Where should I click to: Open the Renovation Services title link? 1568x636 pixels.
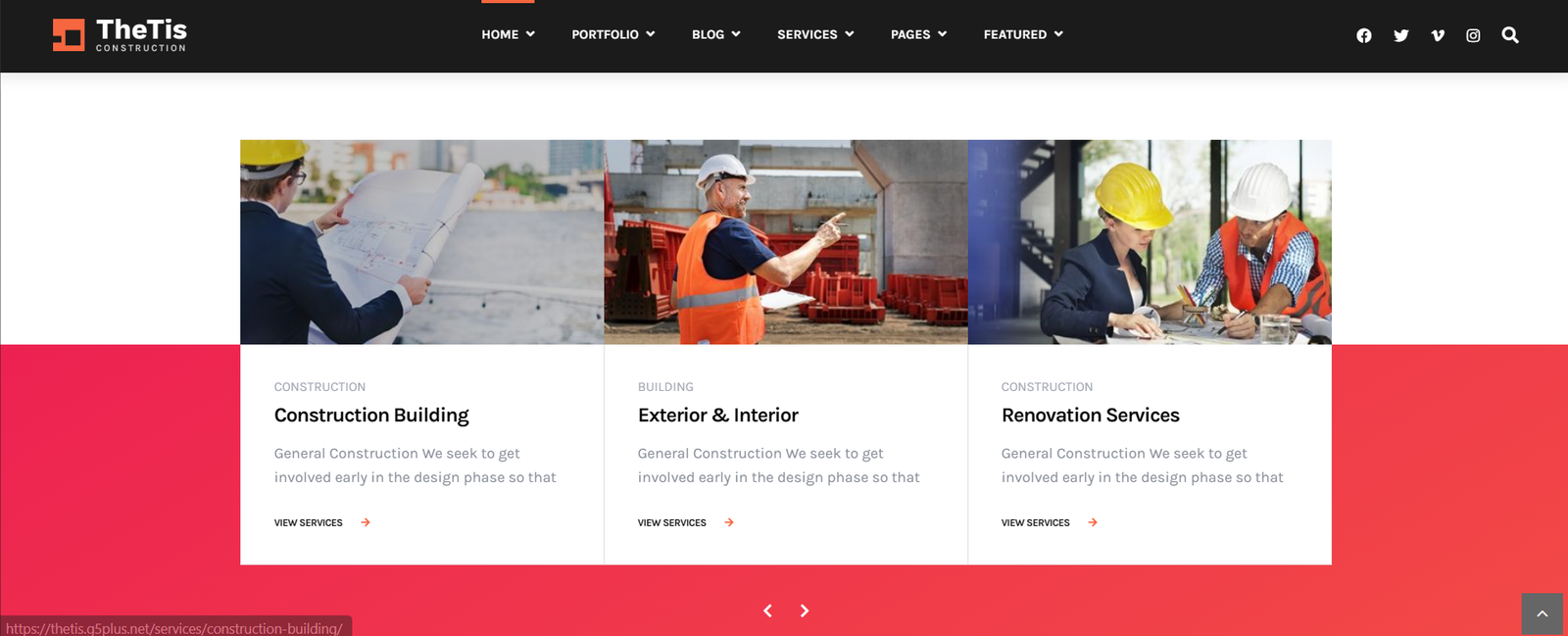(x=1091, y=416)
